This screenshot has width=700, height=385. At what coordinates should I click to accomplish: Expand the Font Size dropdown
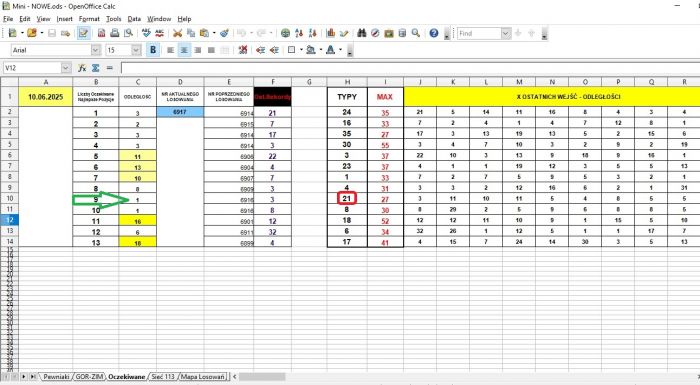[136, 50]
